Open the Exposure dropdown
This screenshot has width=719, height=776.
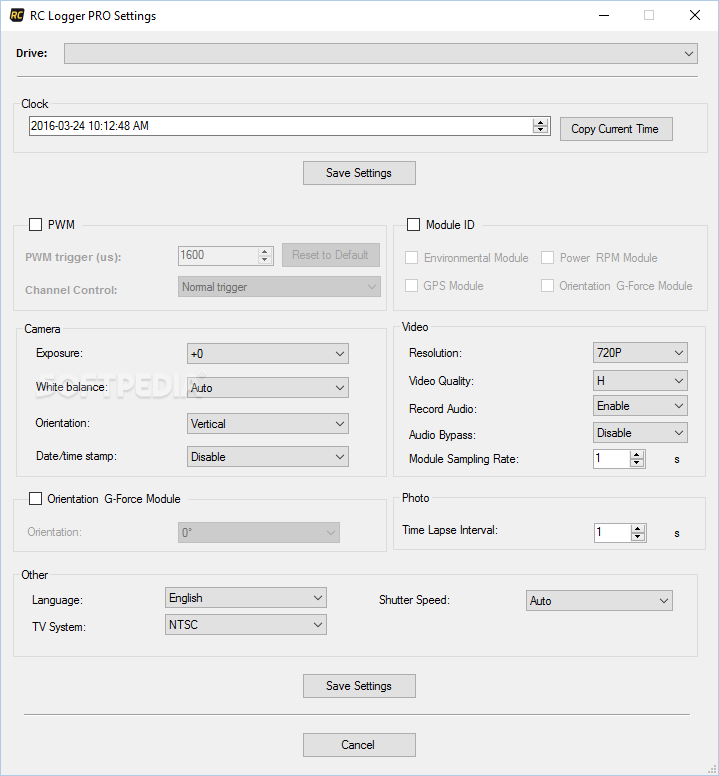pyautogui.click(x=268, y=353)
